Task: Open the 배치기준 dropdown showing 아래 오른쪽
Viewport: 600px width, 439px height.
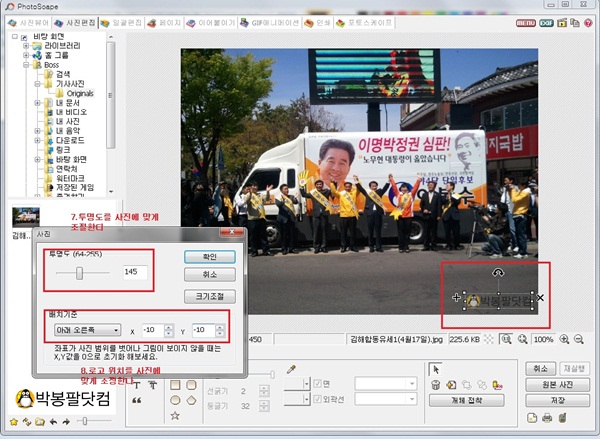Action: tap(87, 330)
